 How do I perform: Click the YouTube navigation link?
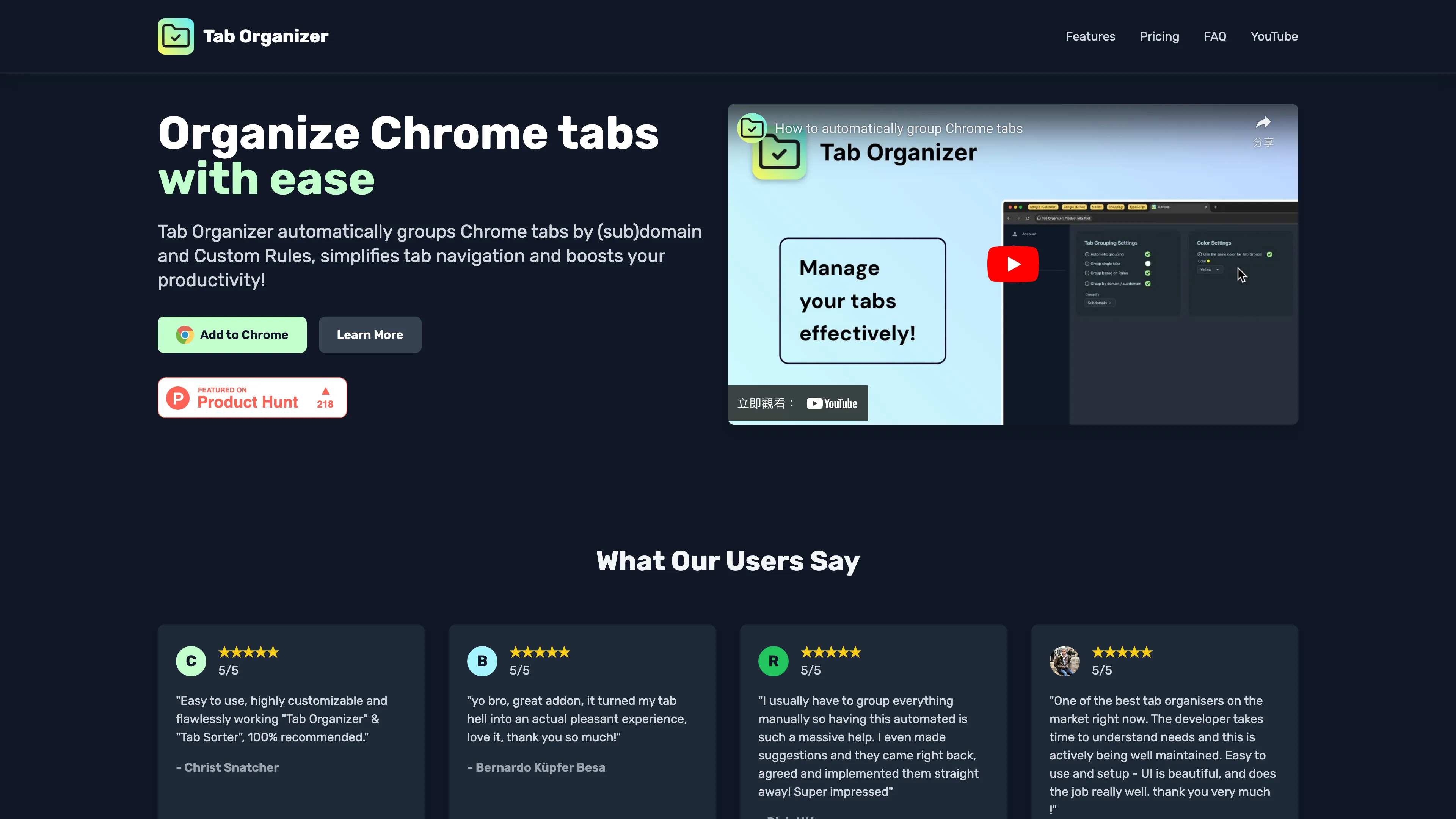tap(1274, 36)
